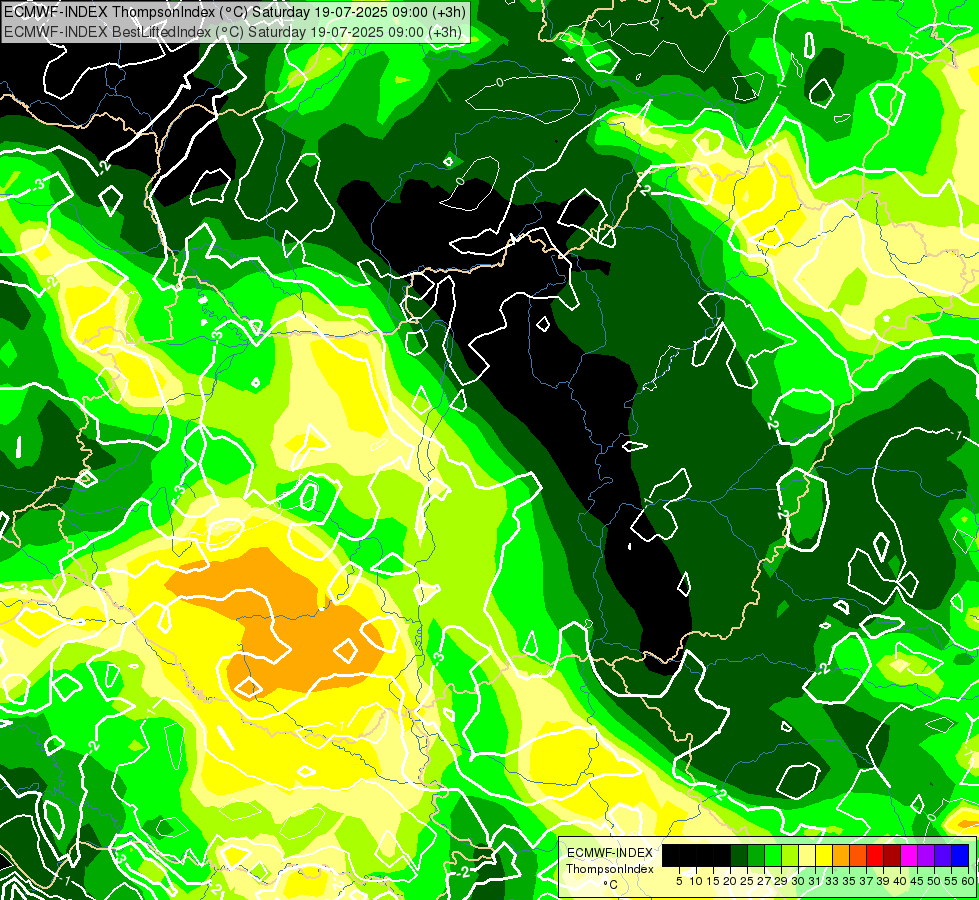This screenshot has height=900, width=979.
Task: Pick the bright red legend swatch (37–39)
Action: coord(875,855)
